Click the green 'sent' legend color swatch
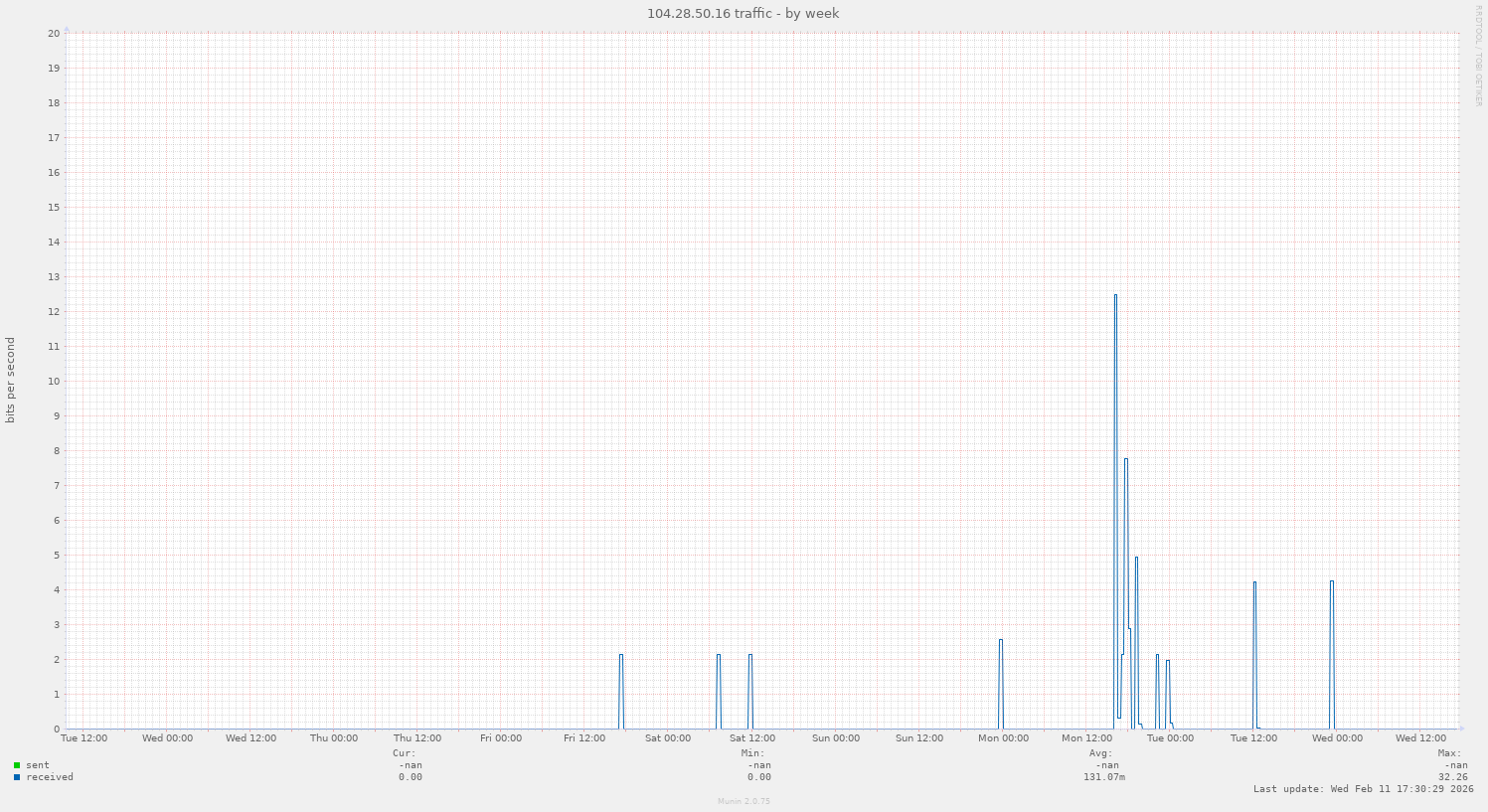This screenshot has width=1488, height=812. (x=17, y=765)
